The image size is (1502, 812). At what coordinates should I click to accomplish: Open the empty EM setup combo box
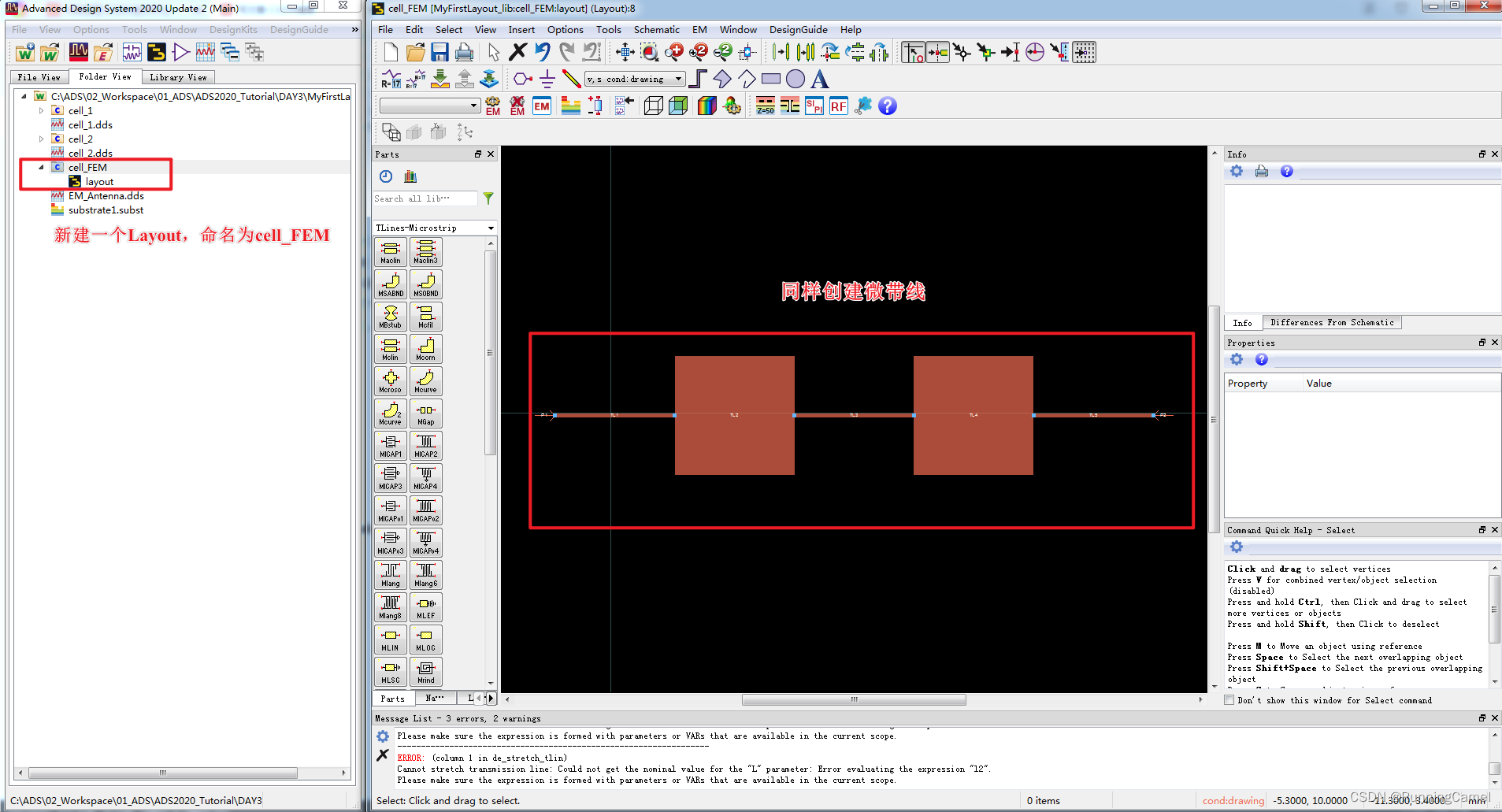(430, 106)
